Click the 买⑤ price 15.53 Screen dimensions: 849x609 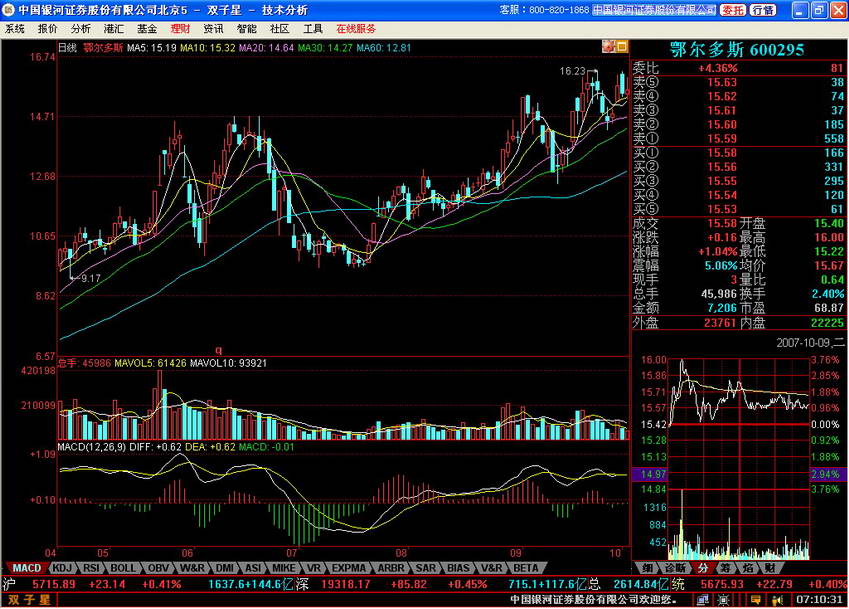click(722, 209)
